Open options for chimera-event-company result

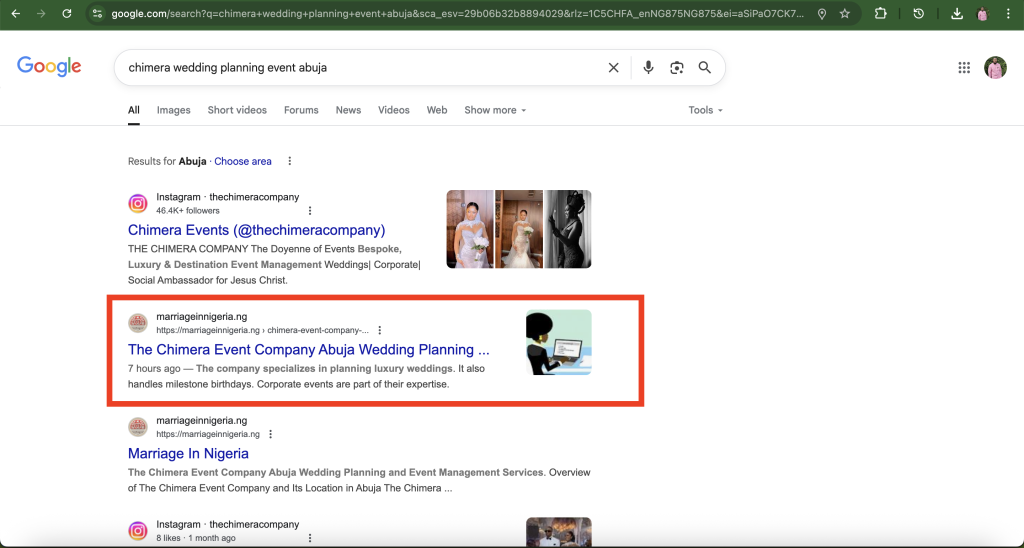click(379, 330)
